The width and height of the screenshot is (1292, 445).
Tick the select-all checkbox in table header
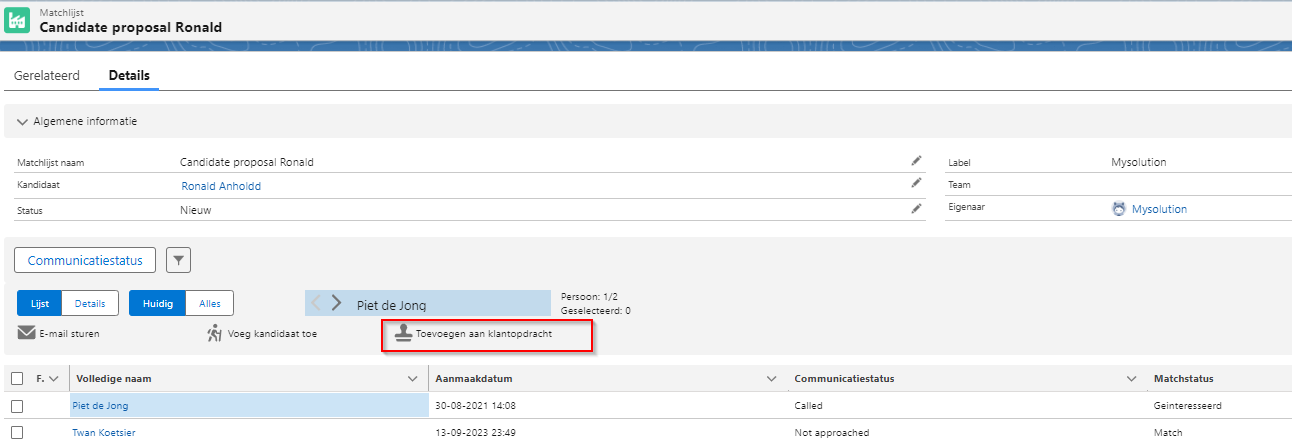point(17,379)
